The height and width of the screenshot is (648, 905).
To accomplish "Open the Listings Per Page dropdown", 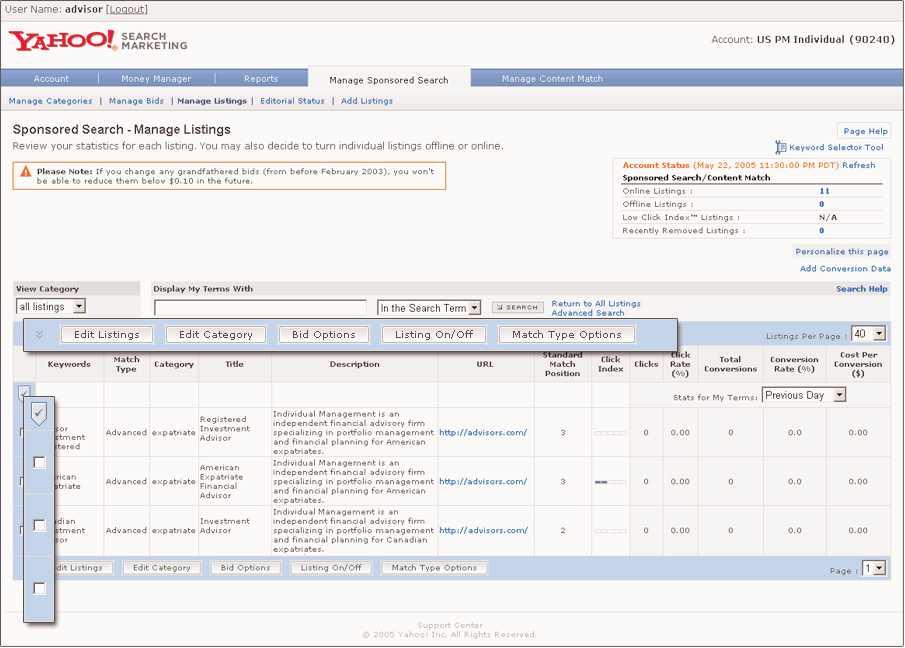I will 868,334.
